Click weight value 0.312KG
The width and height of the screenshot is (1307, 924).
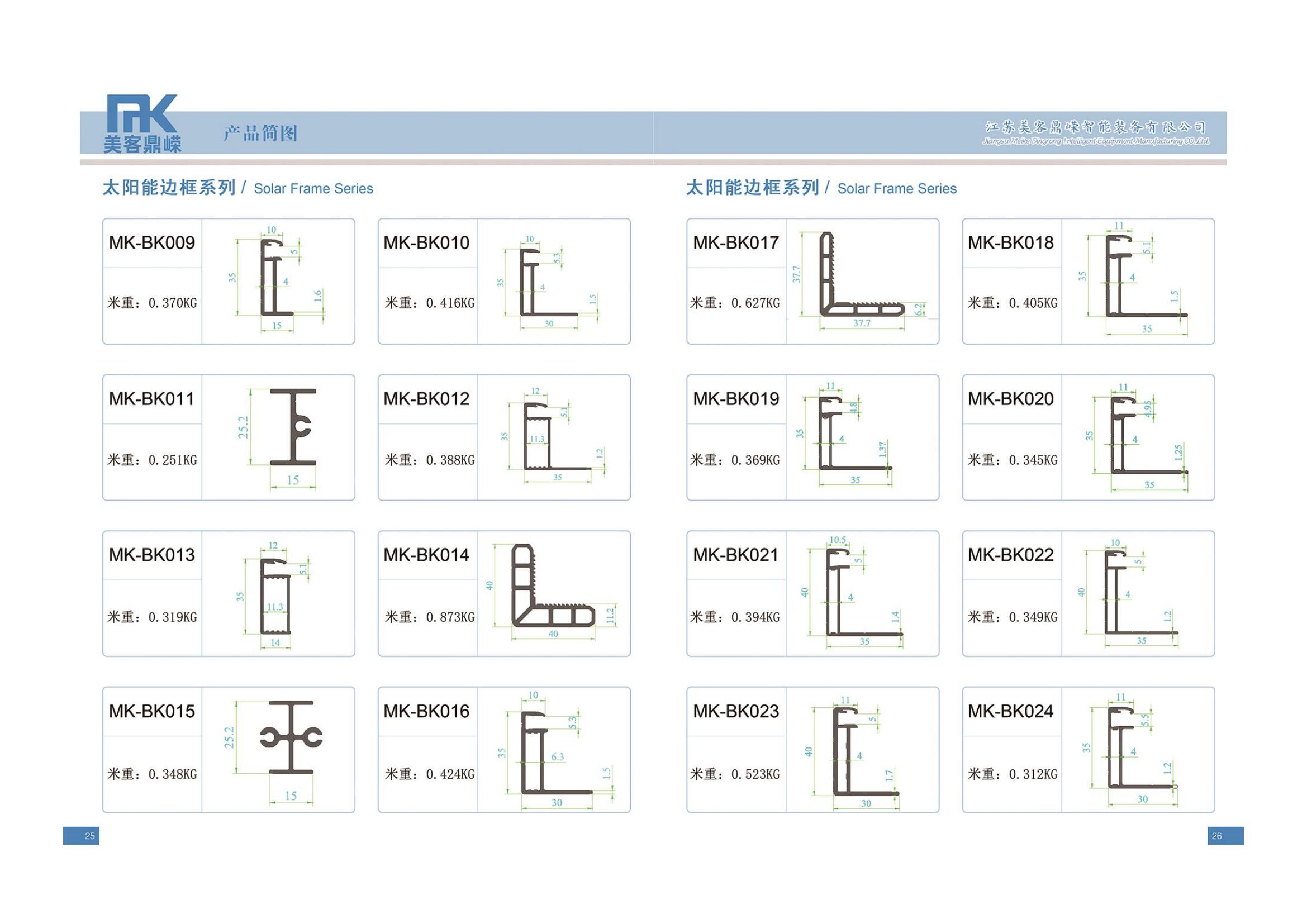[1033, 774]
